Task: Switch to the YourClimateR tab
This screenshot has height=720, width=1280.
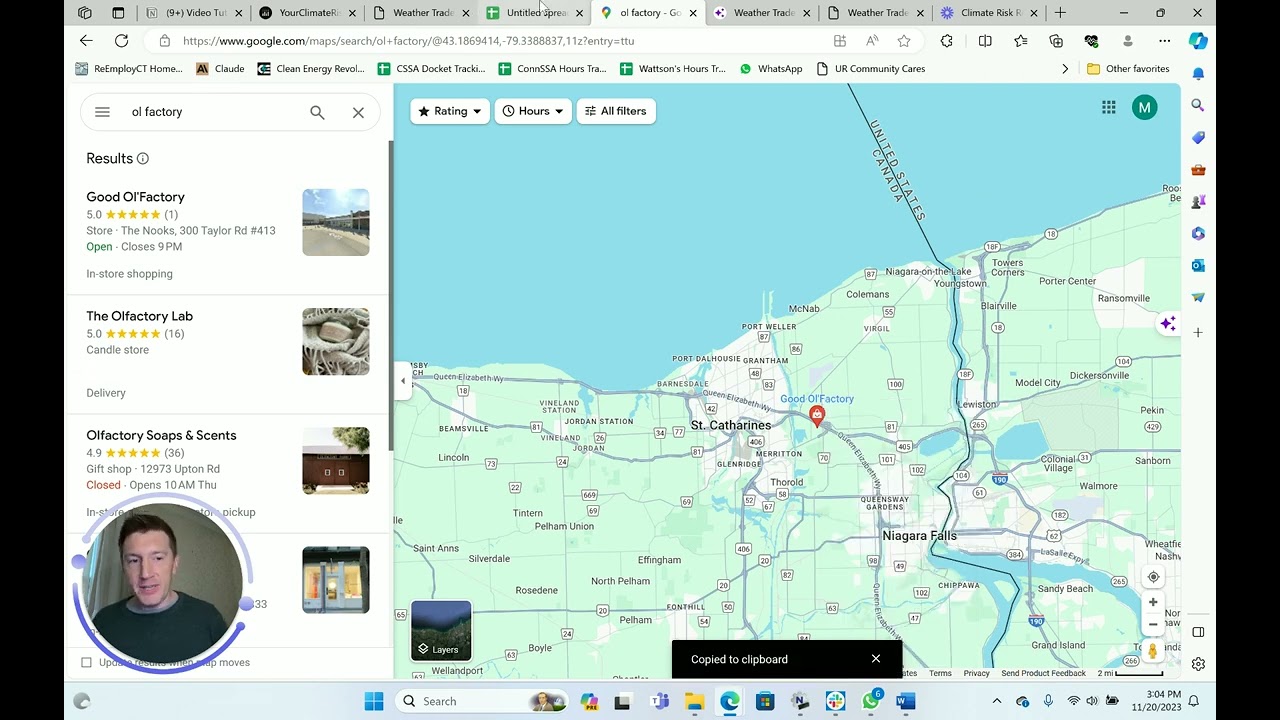Action: coord(307,13)
